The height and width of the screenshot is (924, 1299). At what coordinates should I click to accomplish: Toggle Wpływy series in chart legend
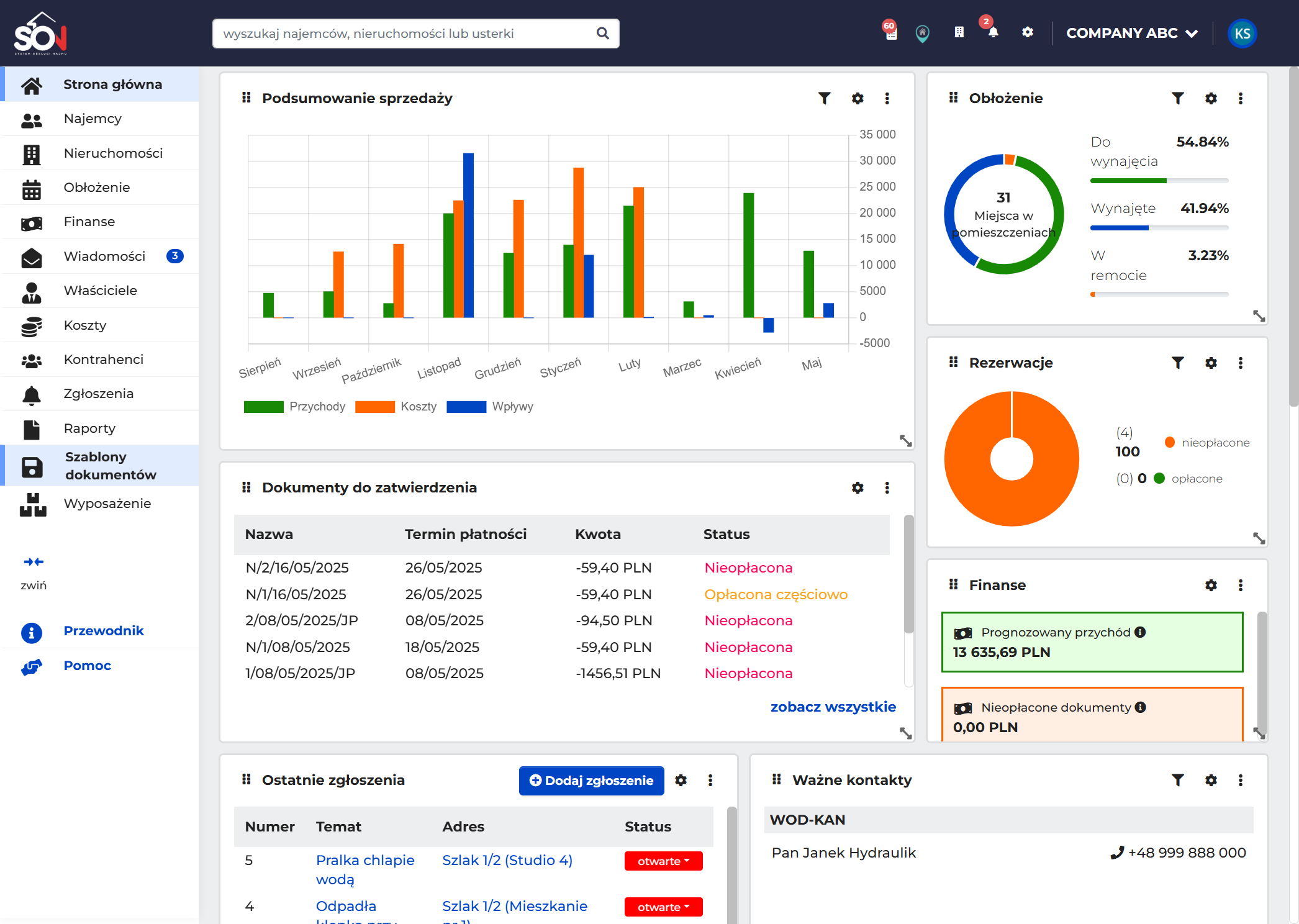coord(490,407)
